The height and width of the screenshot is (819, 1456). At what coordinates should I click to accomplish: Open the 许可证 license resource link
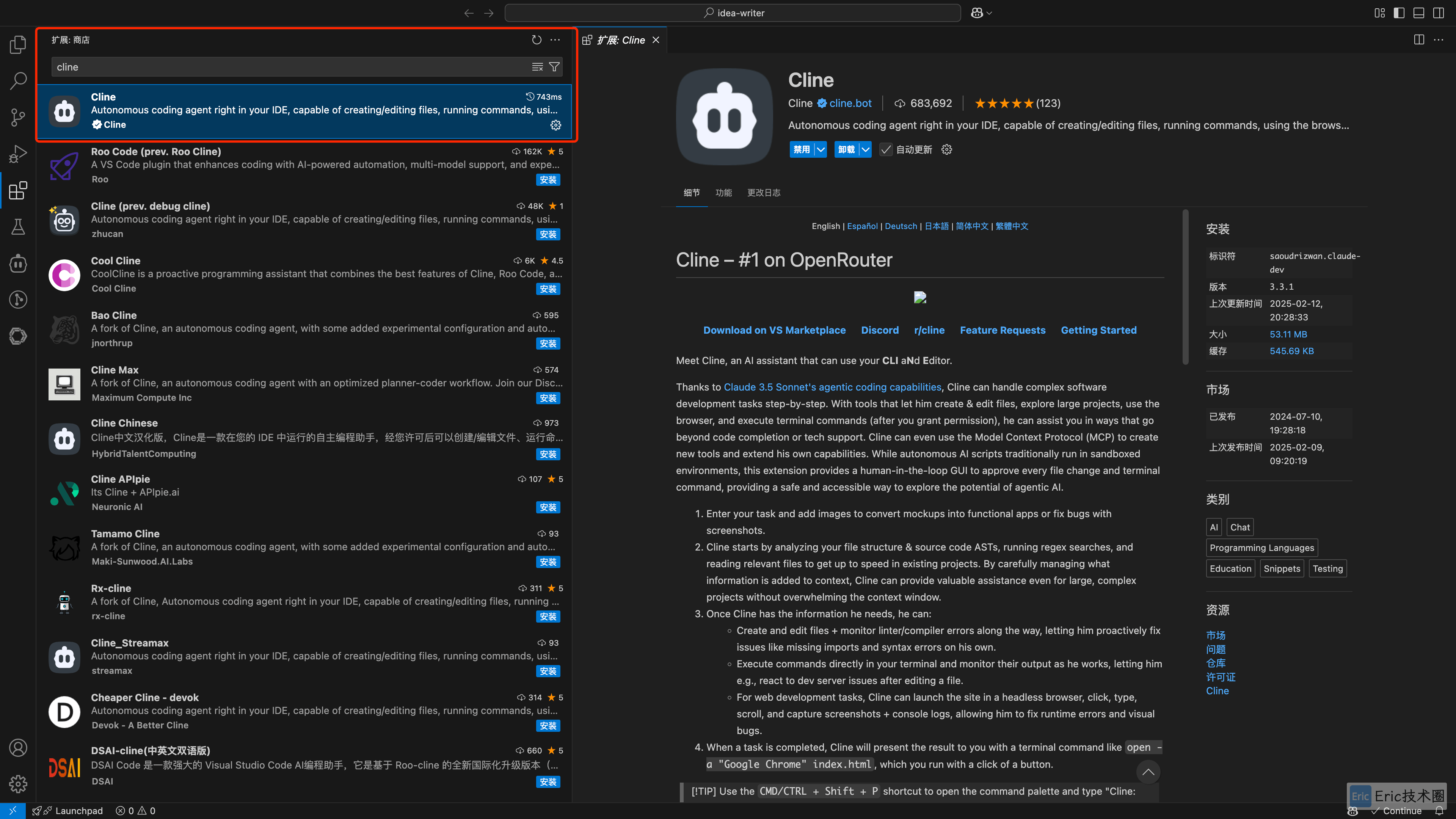coord(1220,677)
